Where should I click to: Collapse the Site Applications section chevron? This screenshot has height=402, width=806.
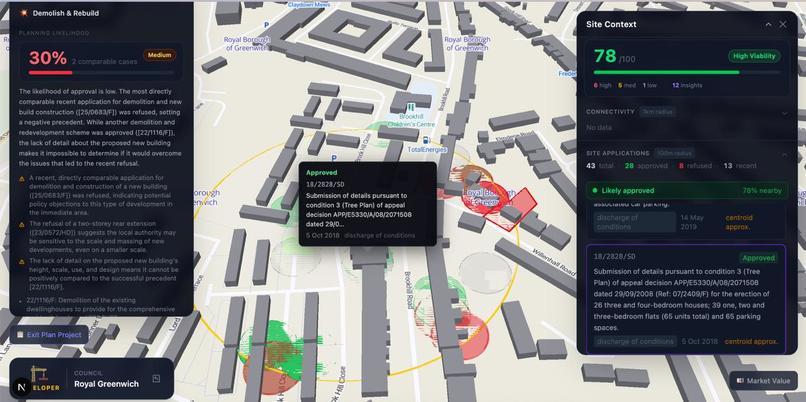pos(784,153)
